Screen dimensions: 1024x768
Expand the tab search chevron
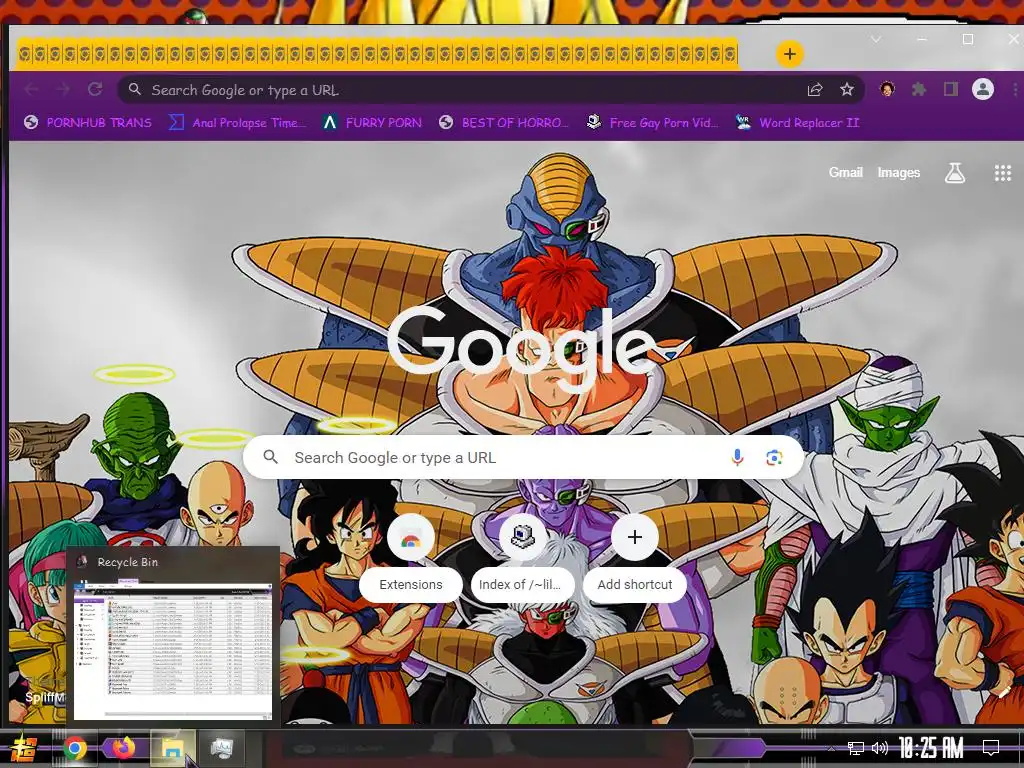tap(876, 39)
